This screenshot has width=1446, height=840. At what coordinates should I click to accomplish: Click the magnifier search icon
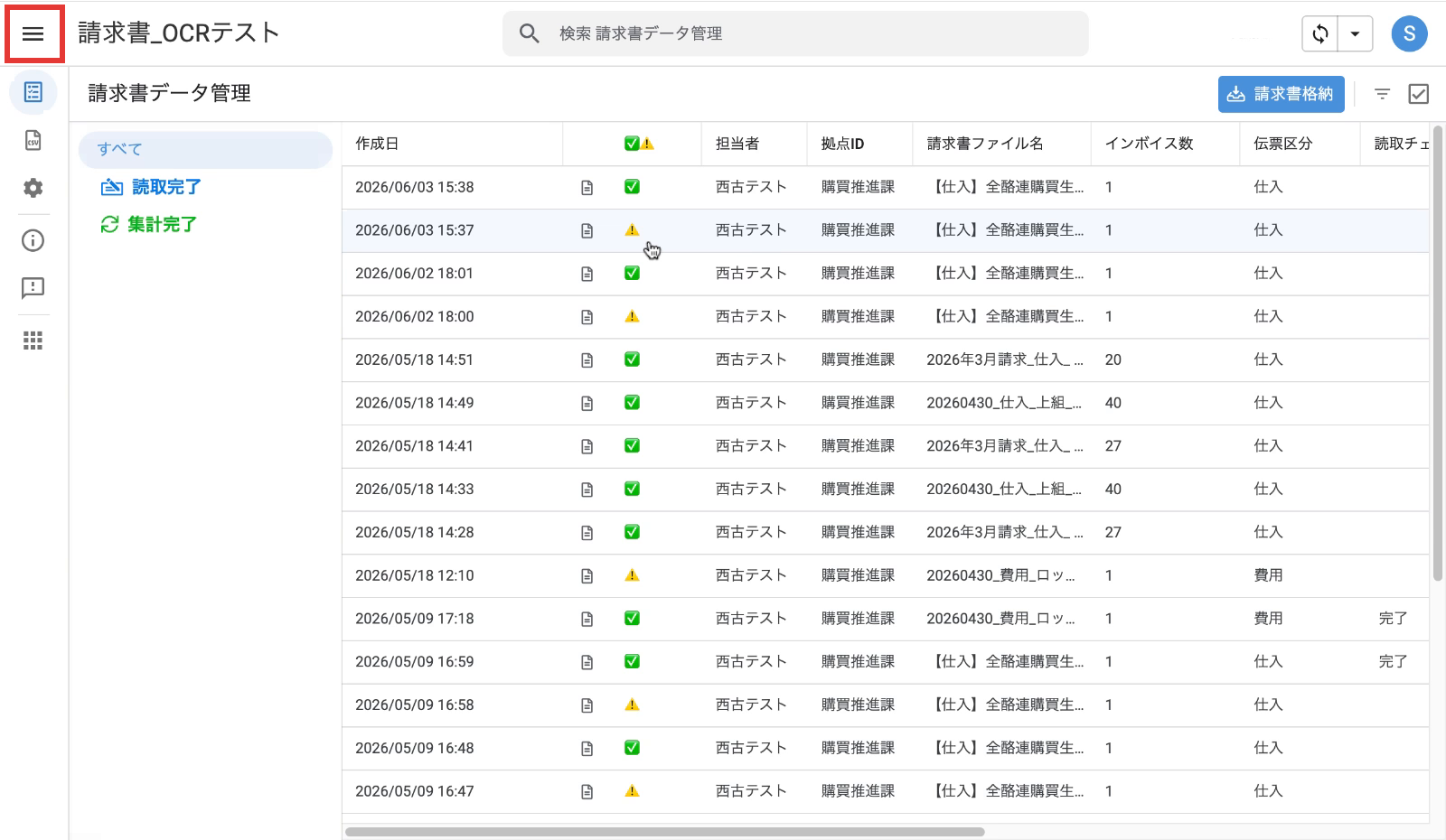(530, 33)
